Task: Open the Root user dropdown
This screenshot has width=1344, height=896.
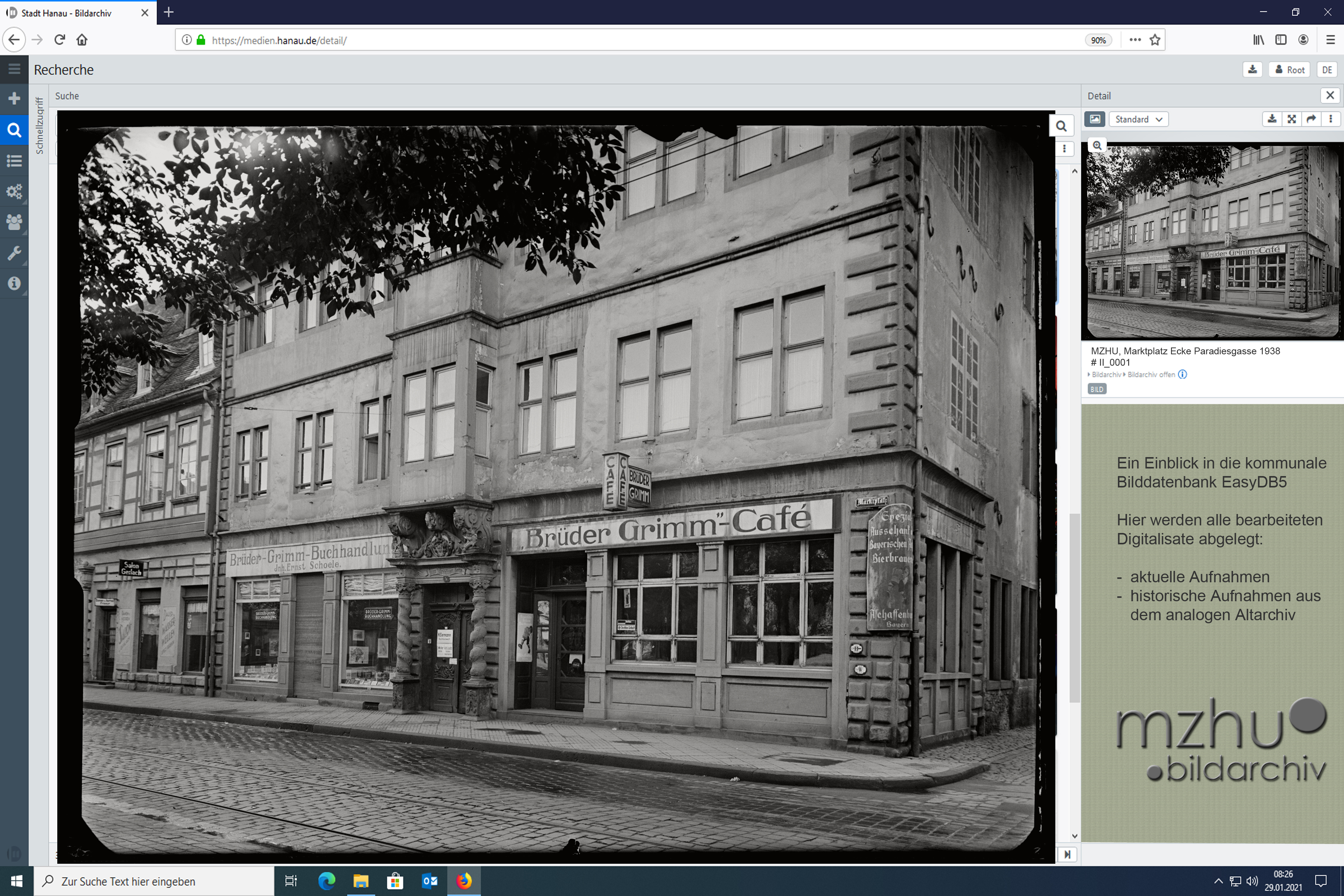Action: tap(1290, 70)
